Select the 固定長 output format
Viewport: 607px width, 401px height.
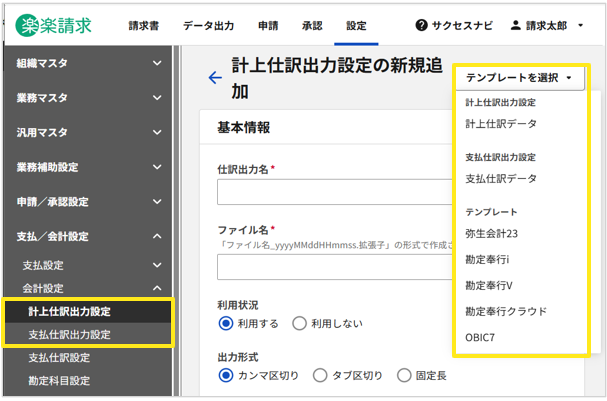click(x=404, y=376)
